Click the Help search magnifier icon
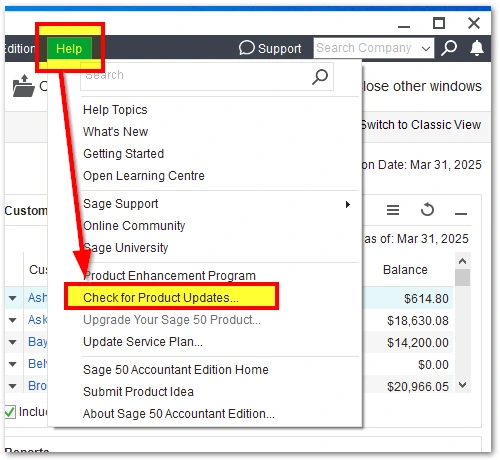500x460 pixels. [320, 77]
